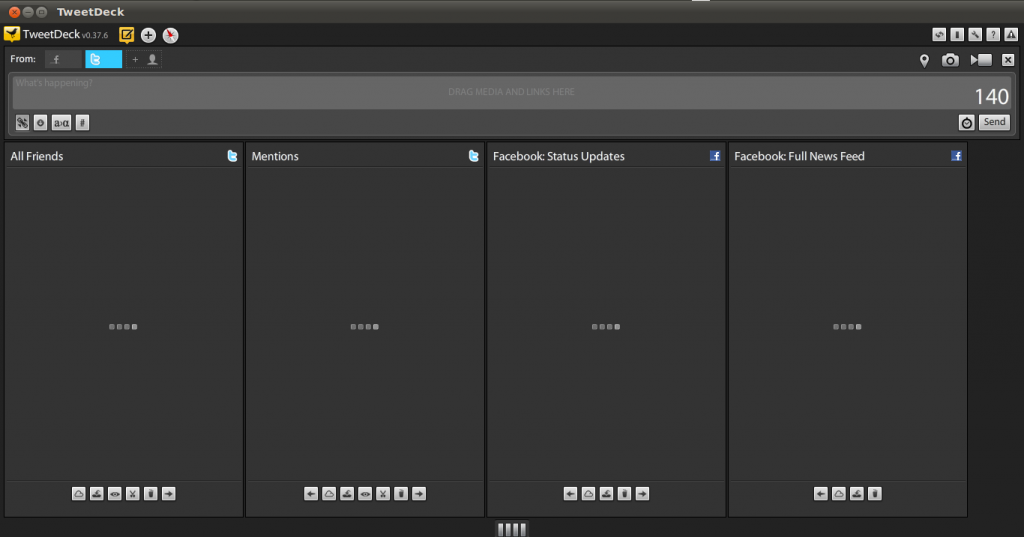Click the round symbol icon beside shorten link
The width and height of the screenshot is (1024, 537).
pyautogui.click(x=40, y=123)
